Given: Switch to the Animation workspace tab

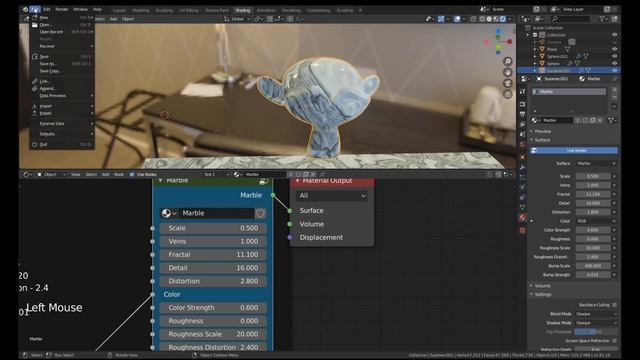Looking at the screenshot, I should [x=266, y=11].
